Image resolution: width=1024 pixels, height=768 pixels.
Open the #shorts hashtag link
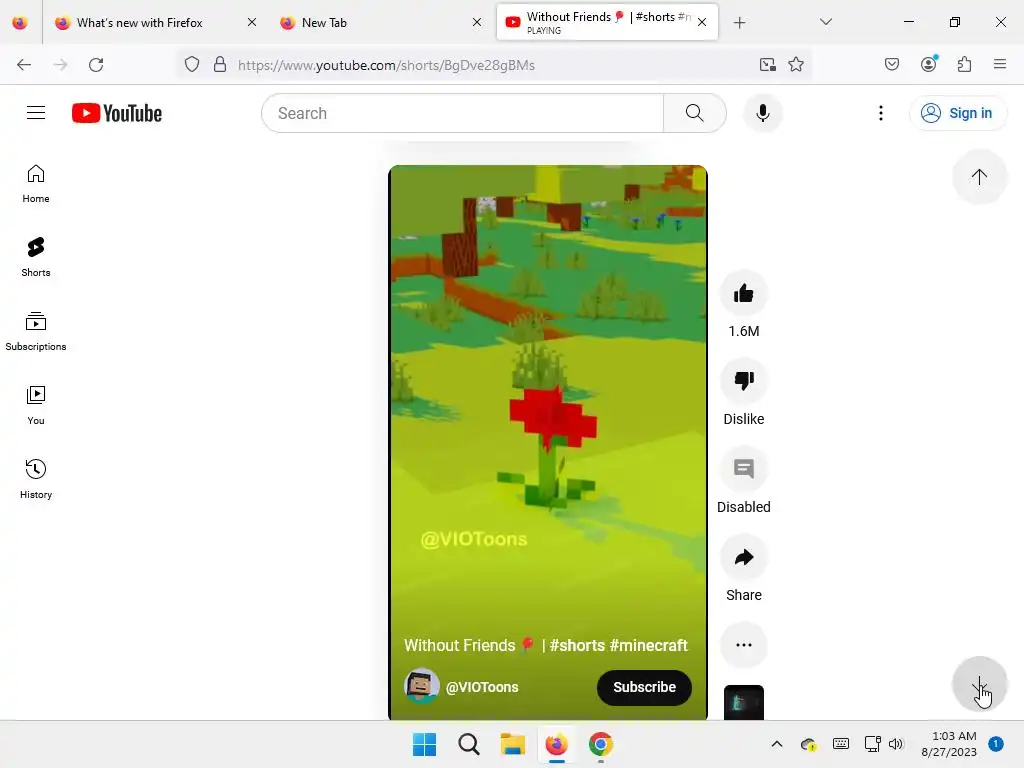577,645
